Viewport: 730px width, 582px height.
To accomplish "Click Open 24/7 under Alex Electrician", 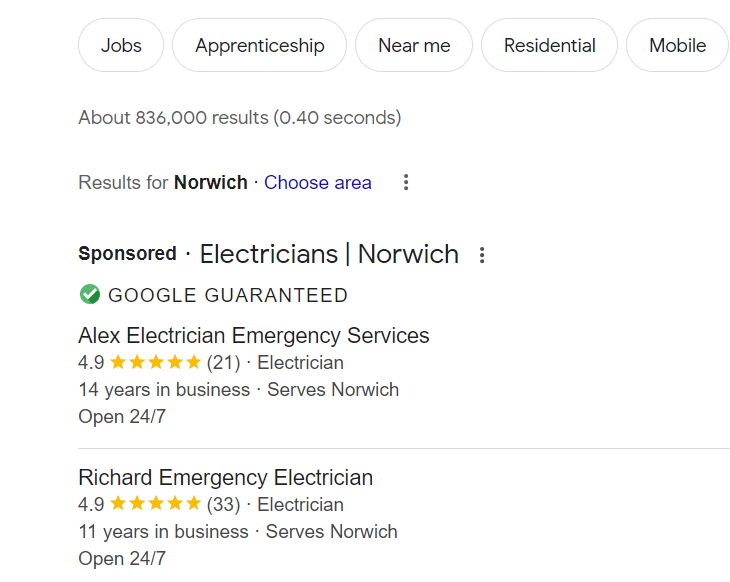I will [x=122, y=416].
